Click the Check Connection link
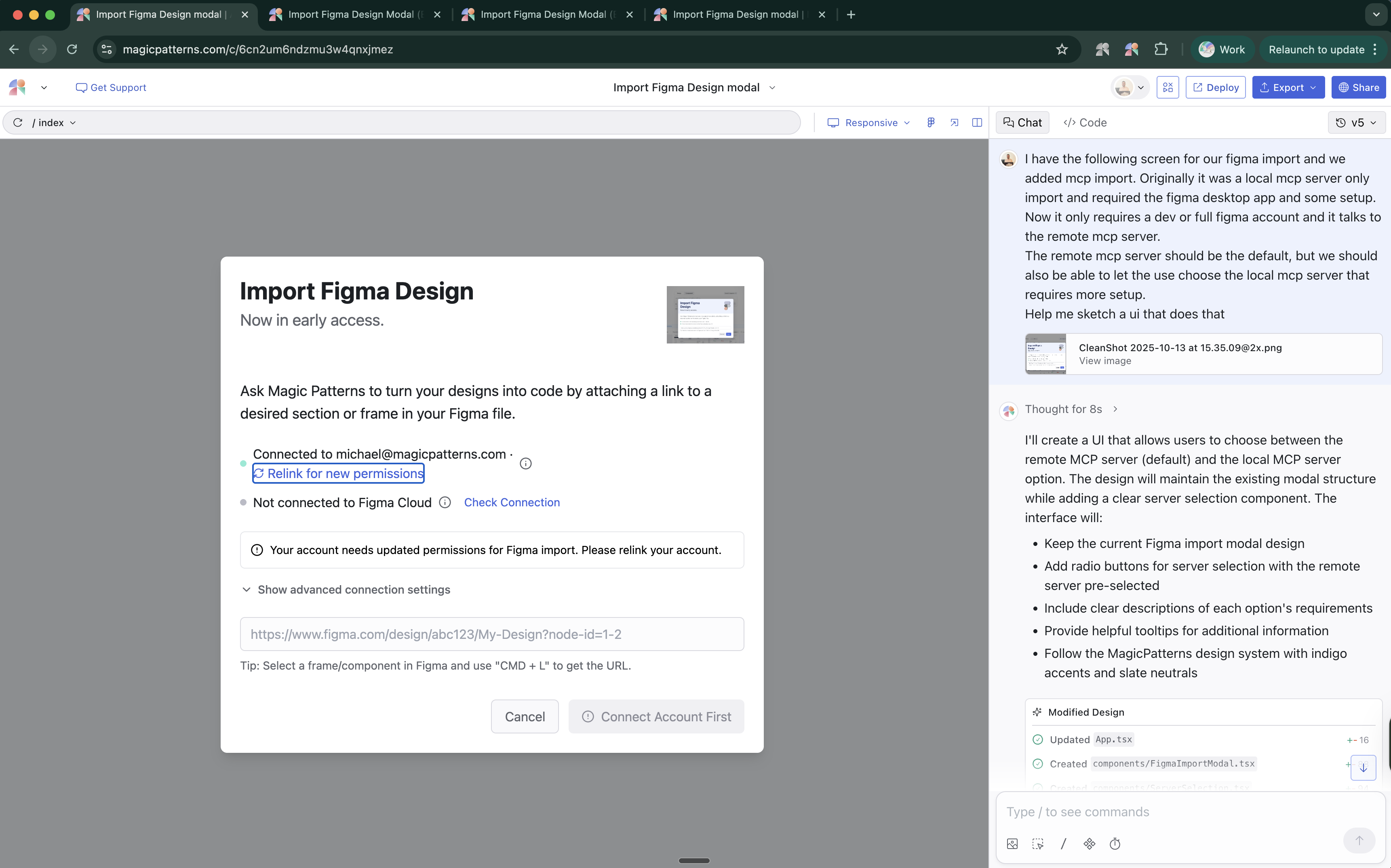 point(512,502)
